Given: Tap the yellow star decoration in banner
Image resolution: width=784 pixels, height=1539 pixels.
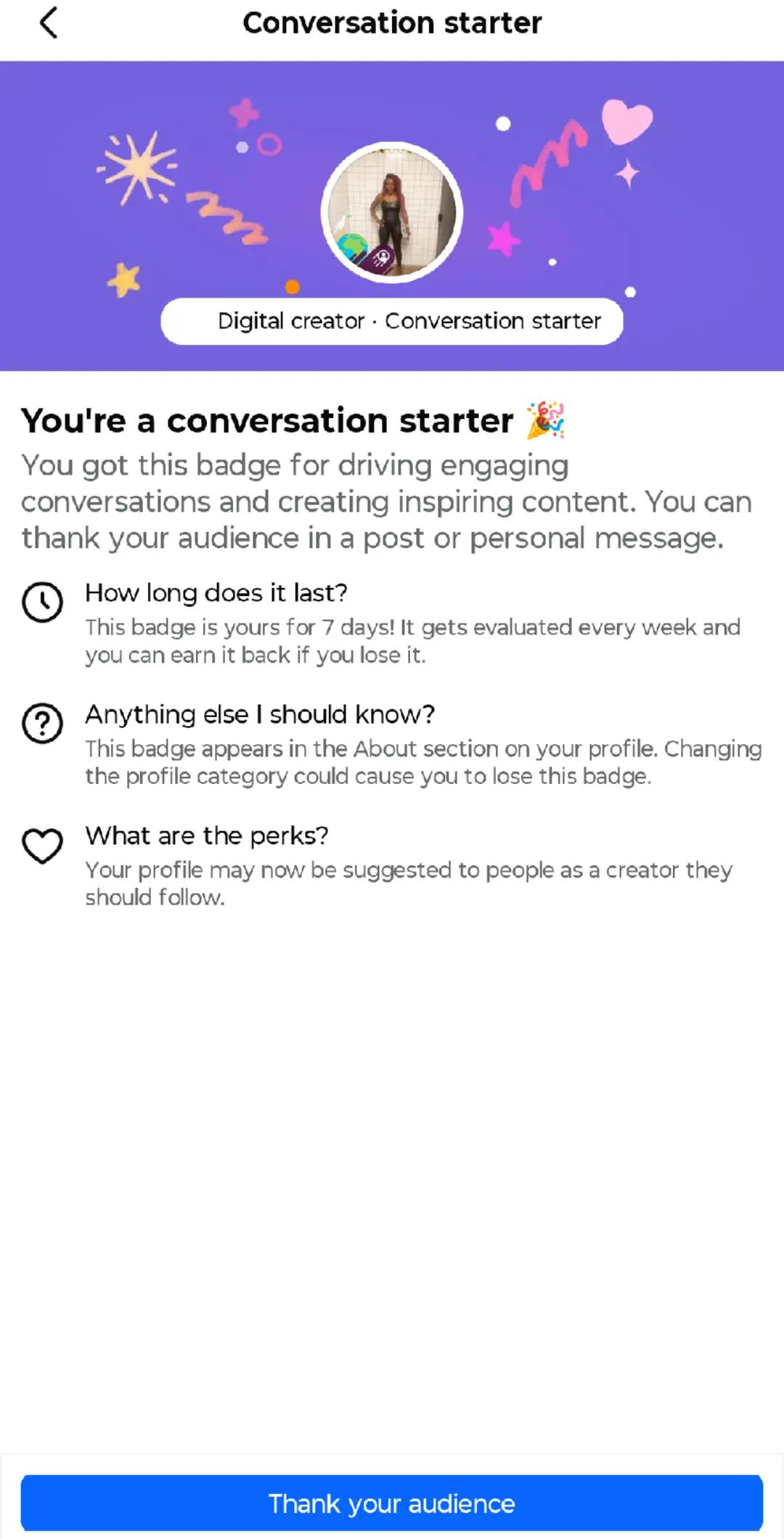Looking at the screenshot, I should pos(124,280).
